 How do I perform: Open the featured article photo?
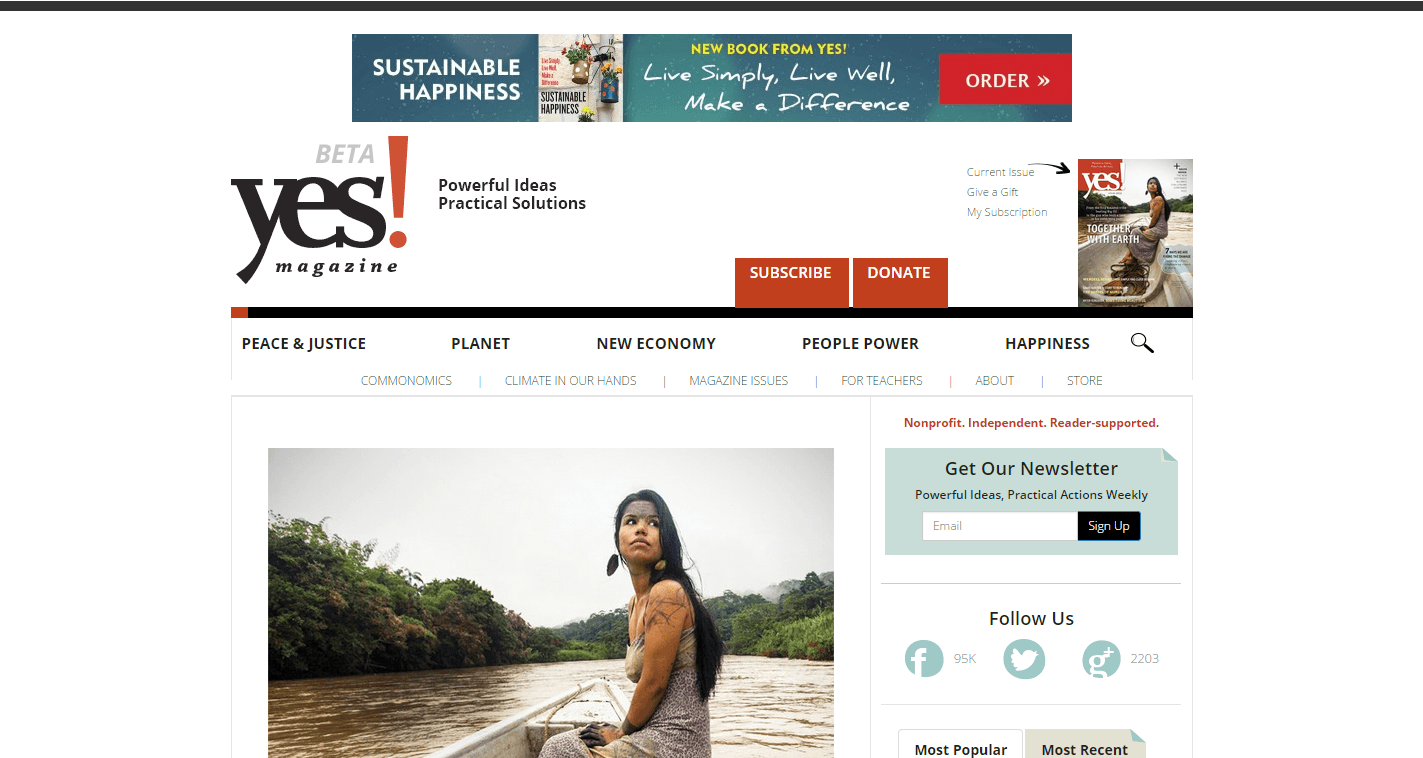551,603
